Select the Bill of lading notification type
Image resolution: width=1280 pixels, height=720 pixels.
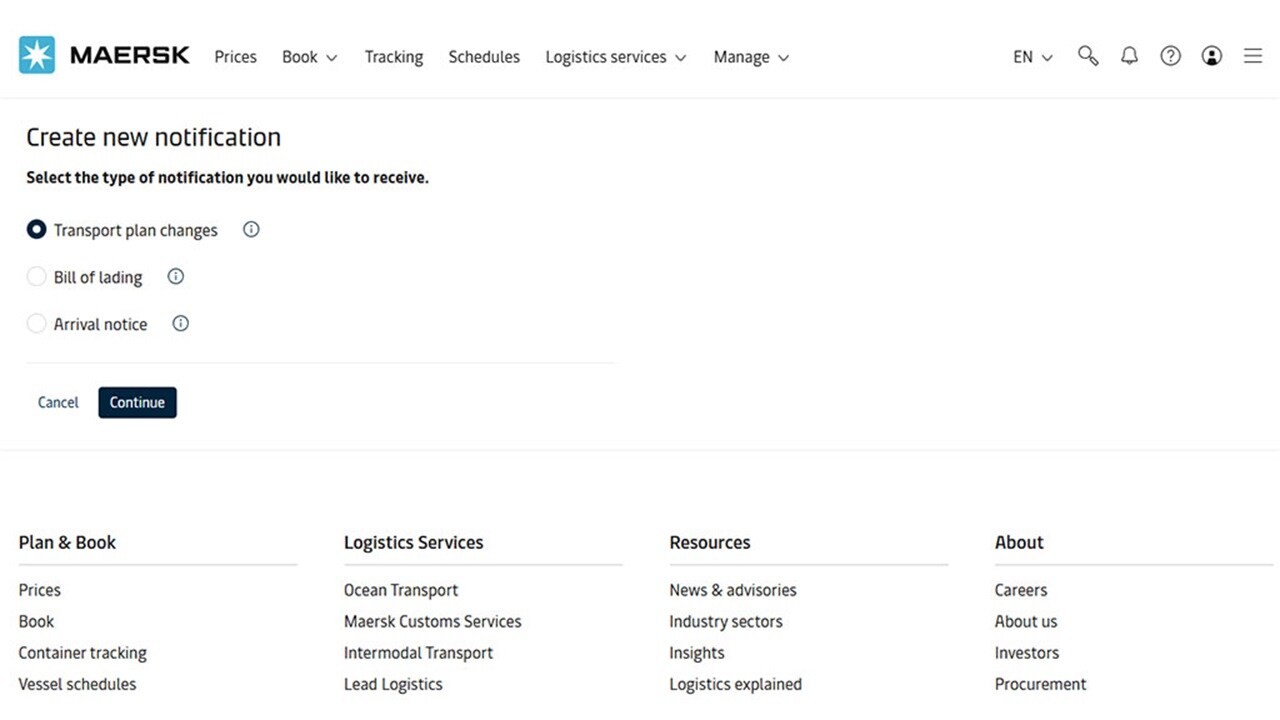click(36, 276)
